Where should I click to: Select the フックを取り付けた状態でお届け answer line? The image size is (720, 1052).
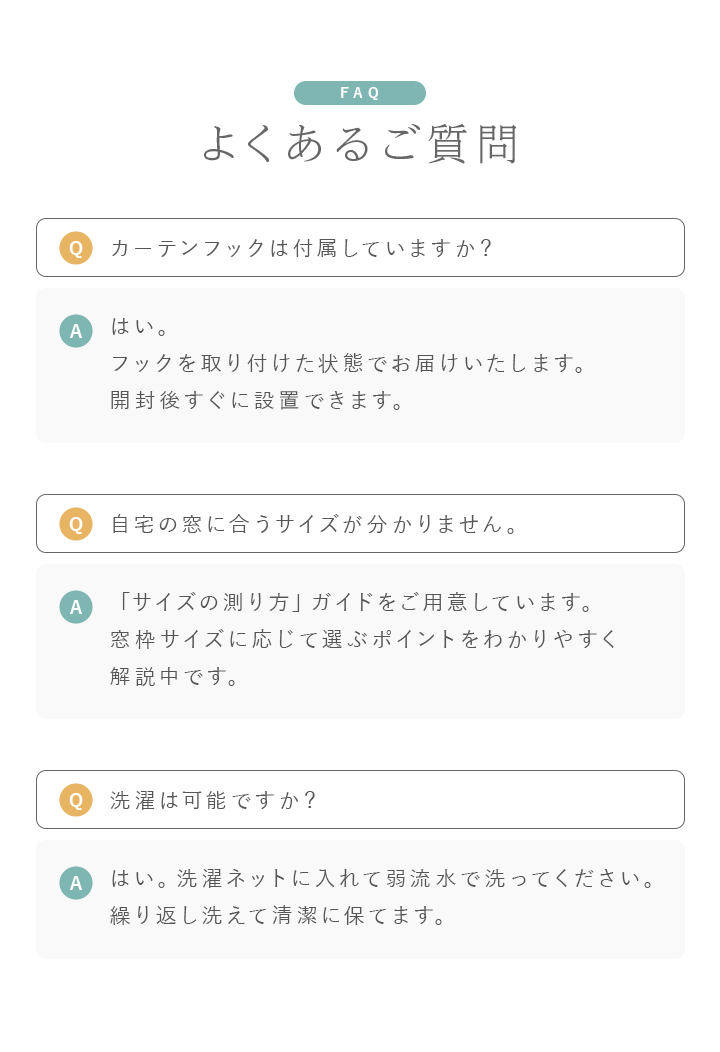[348, 363]
